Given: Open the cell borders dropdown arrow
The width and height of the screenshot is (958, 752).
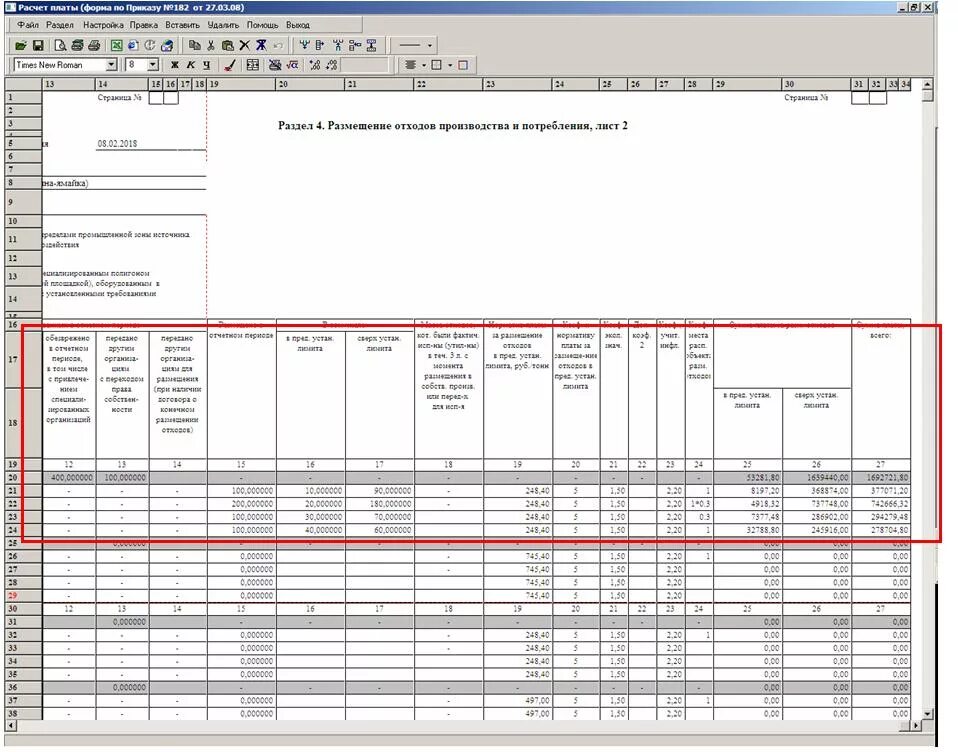Looking at the screenshot, I should pyautogui.click(x=450, y=65).
